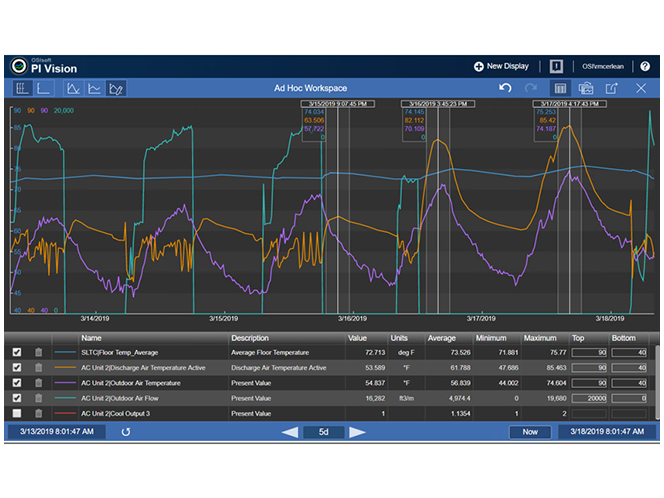This screenshot has height=498, width=664.
Task: Sort by the Maximum column header
Action: 540,338
